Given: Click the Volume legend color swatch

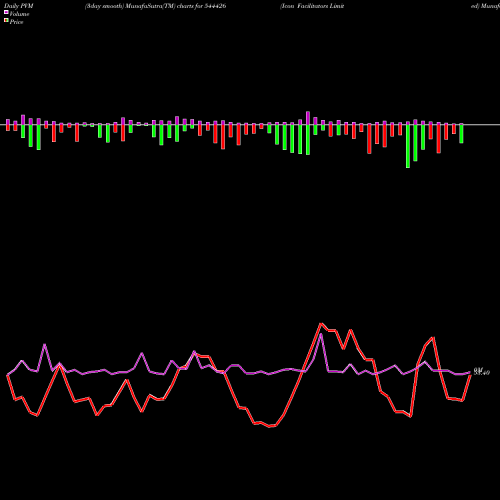Looking at the screenshot, I should click(6, 13).
